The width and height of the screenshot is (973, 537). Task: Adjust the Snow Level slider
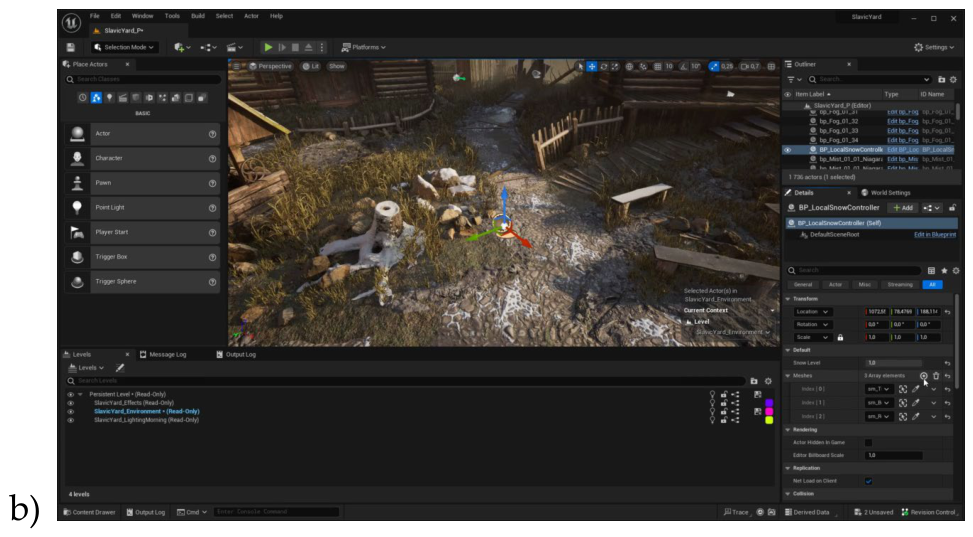[x=894, y=363]
